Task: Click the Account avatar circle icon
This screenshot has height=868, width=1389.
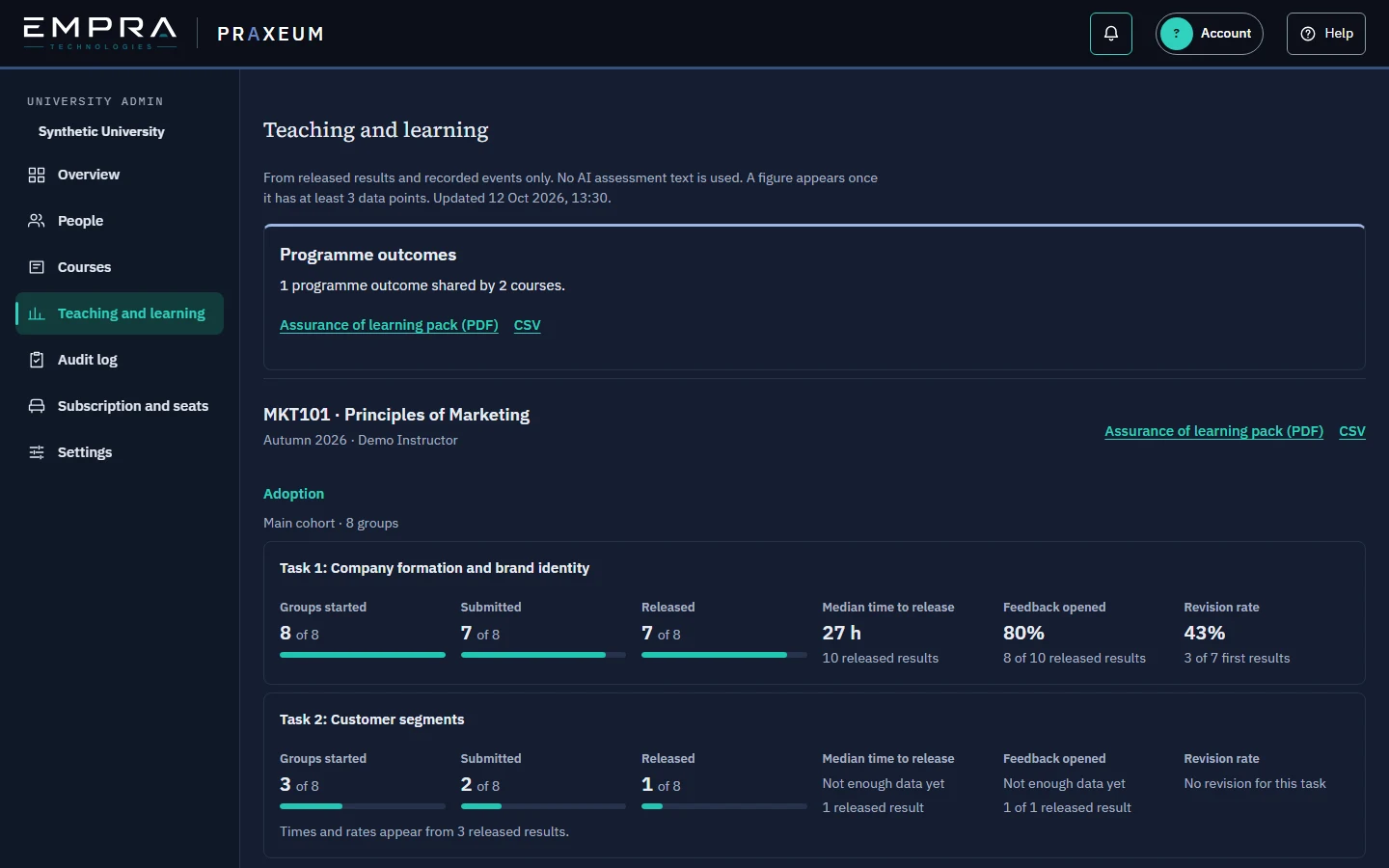Action: 1177,34
